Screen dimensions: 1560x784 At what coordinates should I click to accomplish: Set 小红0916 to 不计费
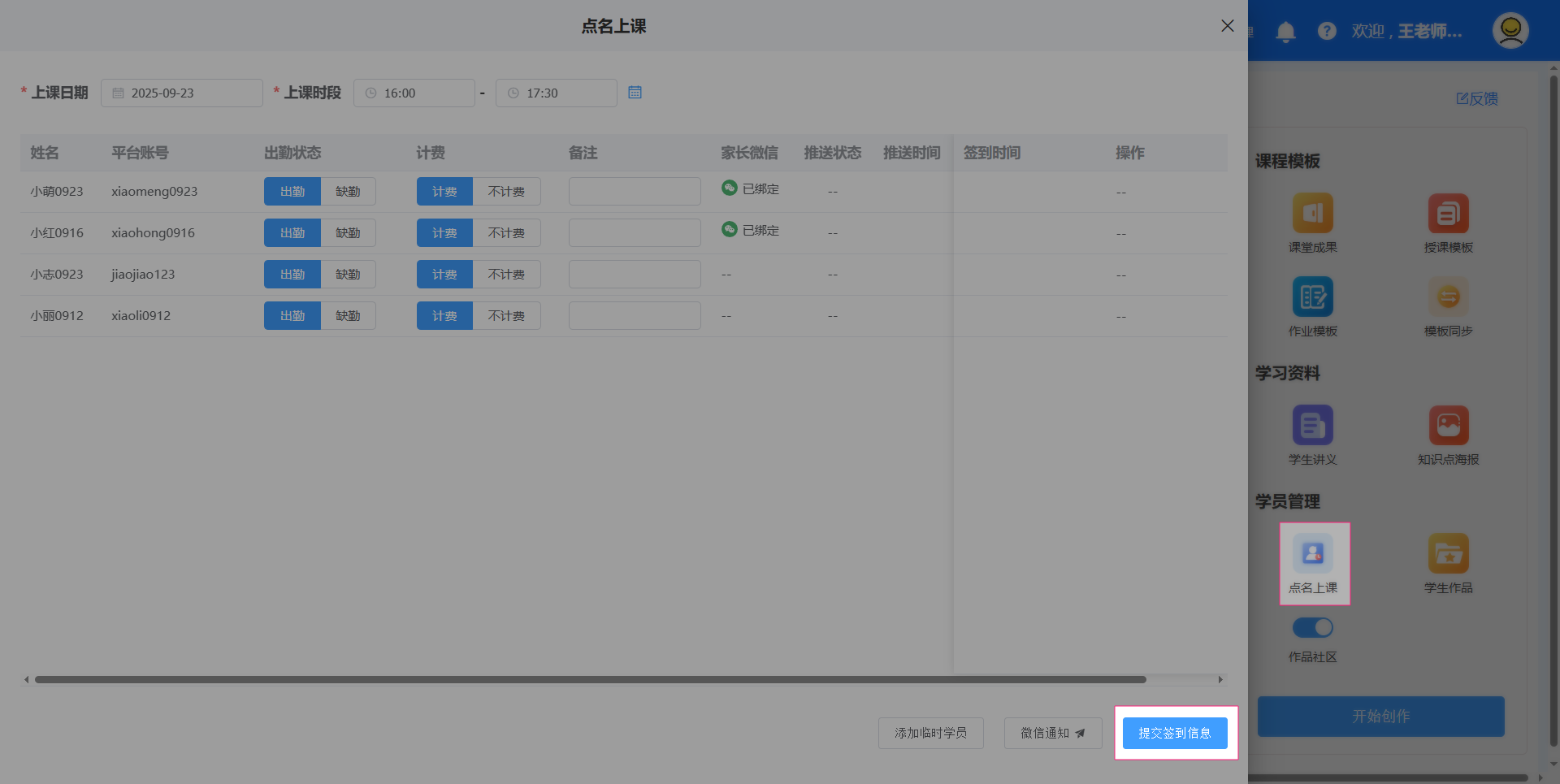[506, 233]
